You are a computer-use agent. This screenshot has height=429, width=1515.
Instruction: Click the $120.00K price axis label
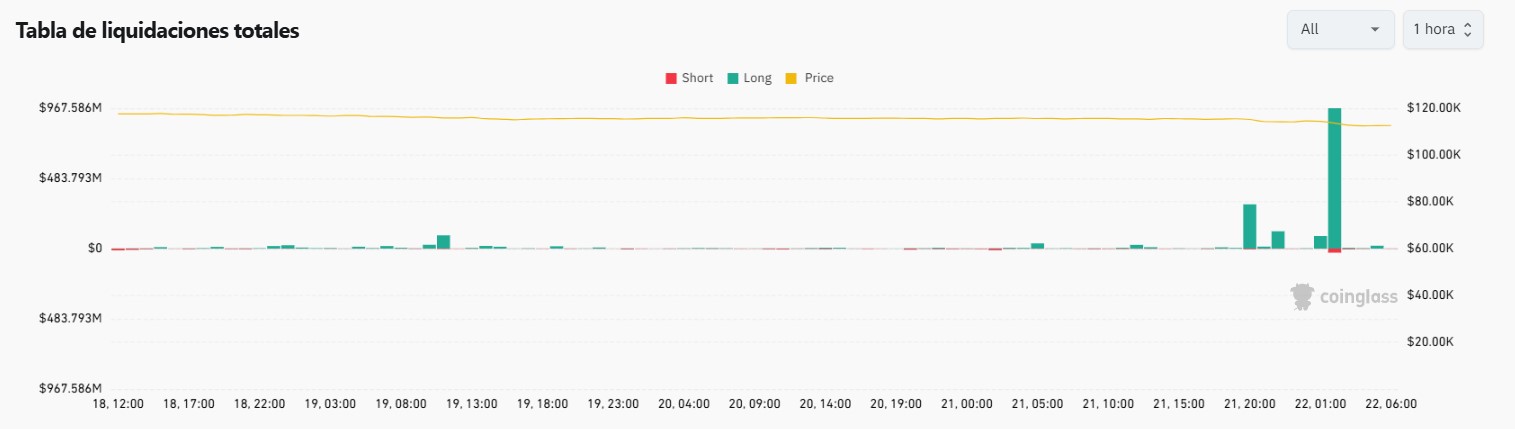pos(1434,108)
